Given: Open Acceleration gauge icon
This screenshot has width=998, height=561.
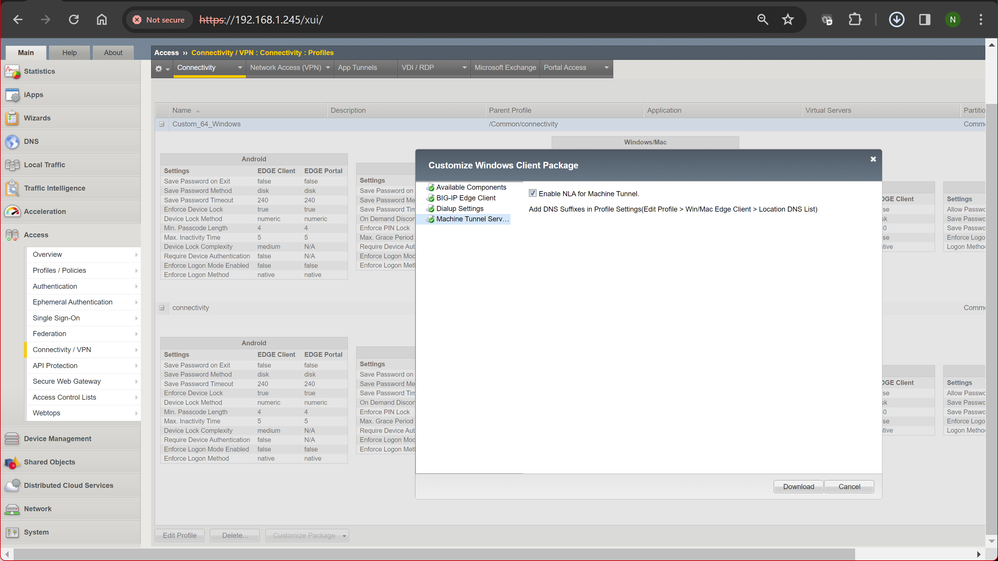Looking at the screenshot, I should point(12,212).
